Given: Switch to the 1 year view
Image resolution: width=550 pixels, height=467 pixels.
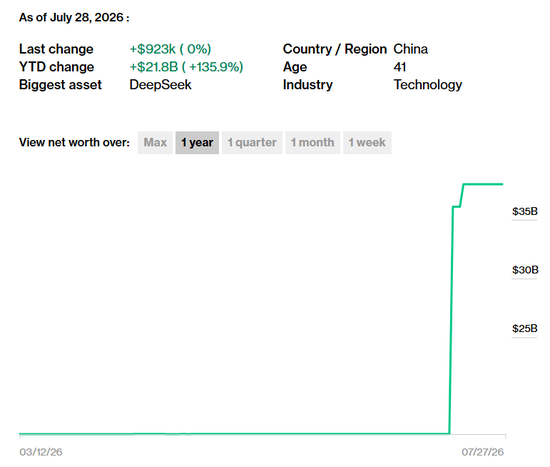Looking at the screenshot, I should (197, 142).
